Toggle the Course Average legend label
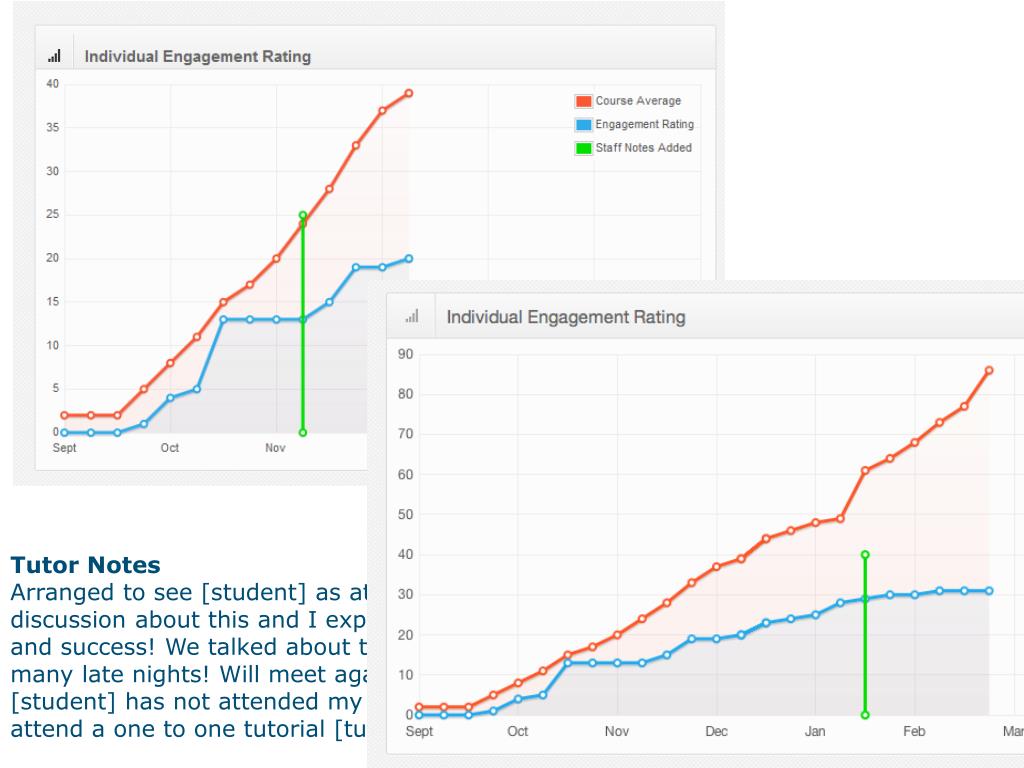1024x768 pixels. coord(638,101)
